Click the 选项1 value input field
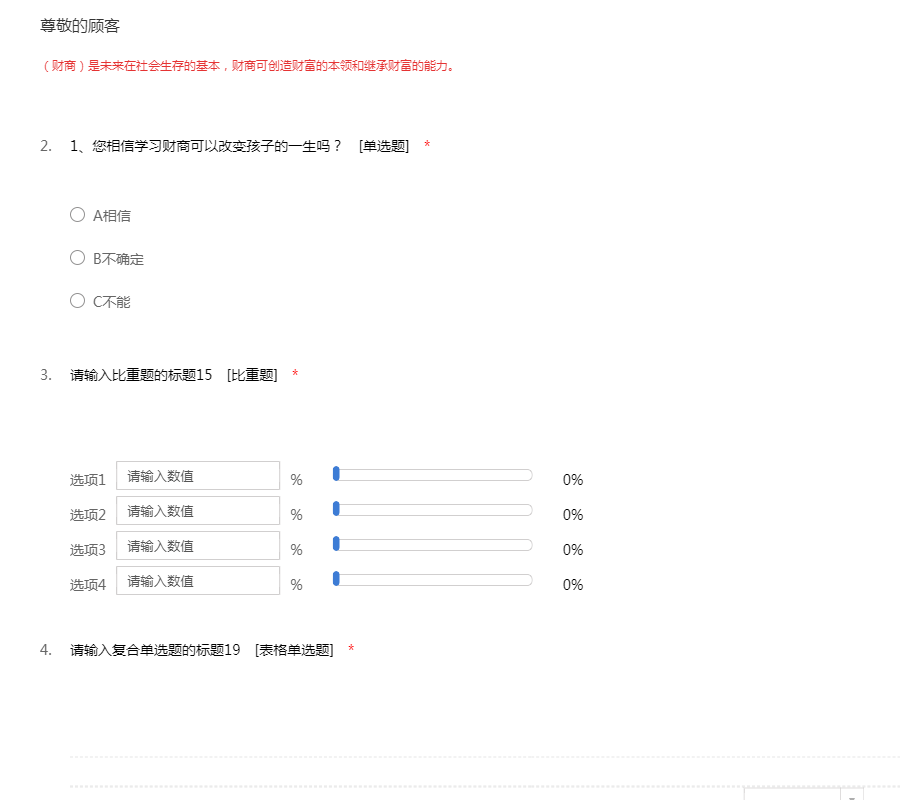This screenshot has width=900, height=800. (198, 476)
